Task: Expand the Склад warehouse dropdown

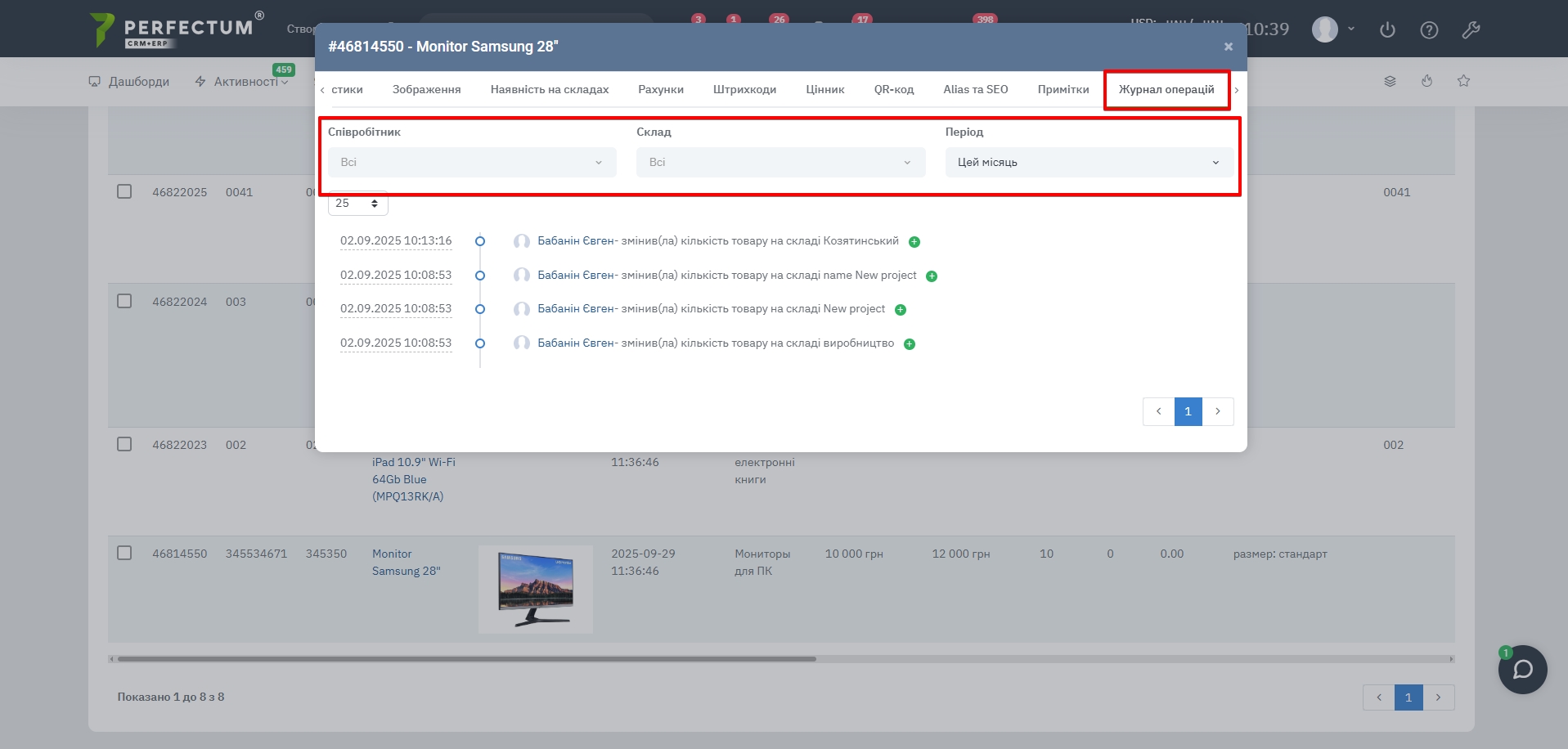Action: [x=780, y=162]
